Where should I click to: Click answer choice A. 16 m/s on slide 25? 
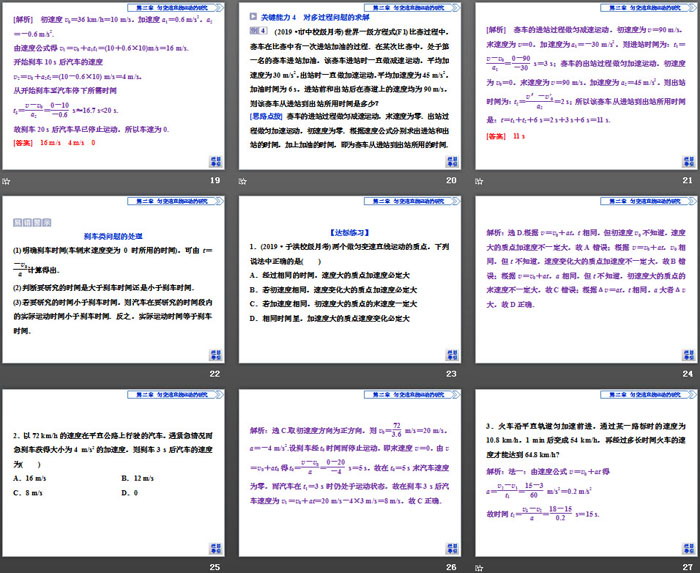pos(30,478)
